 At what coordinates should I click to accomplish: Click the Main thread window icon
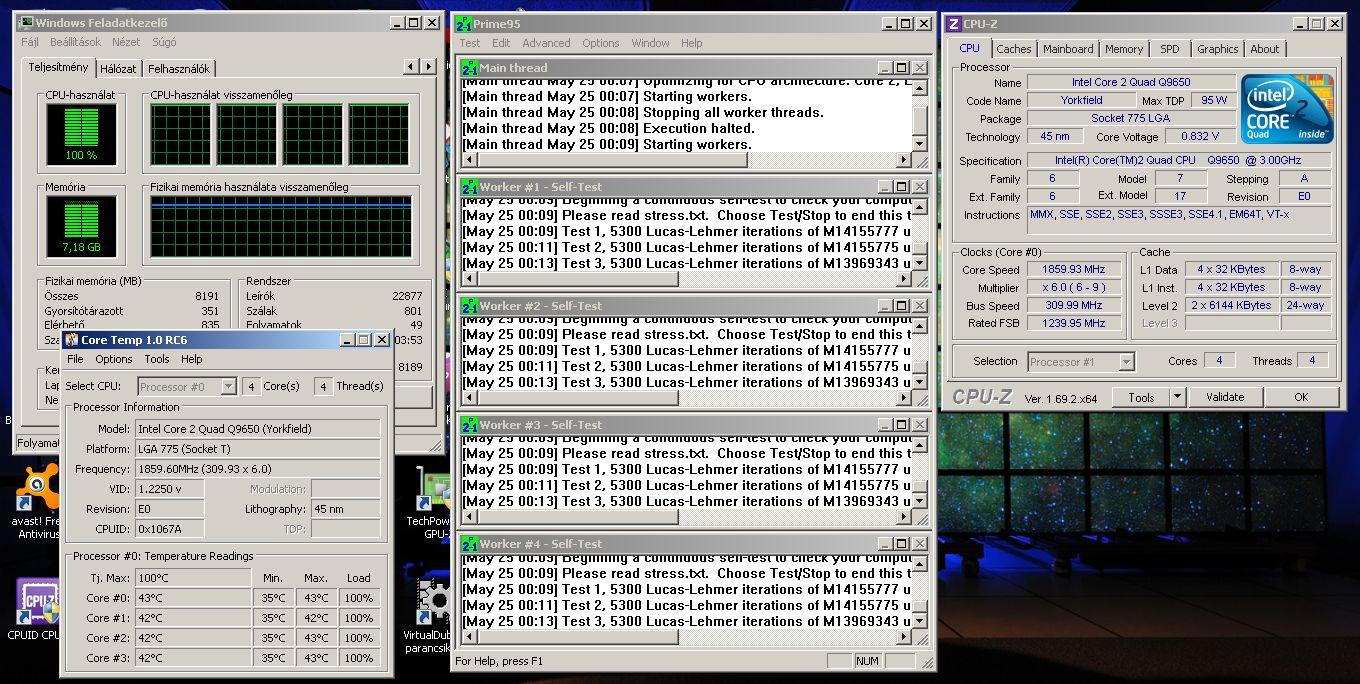tap(469, 68)
